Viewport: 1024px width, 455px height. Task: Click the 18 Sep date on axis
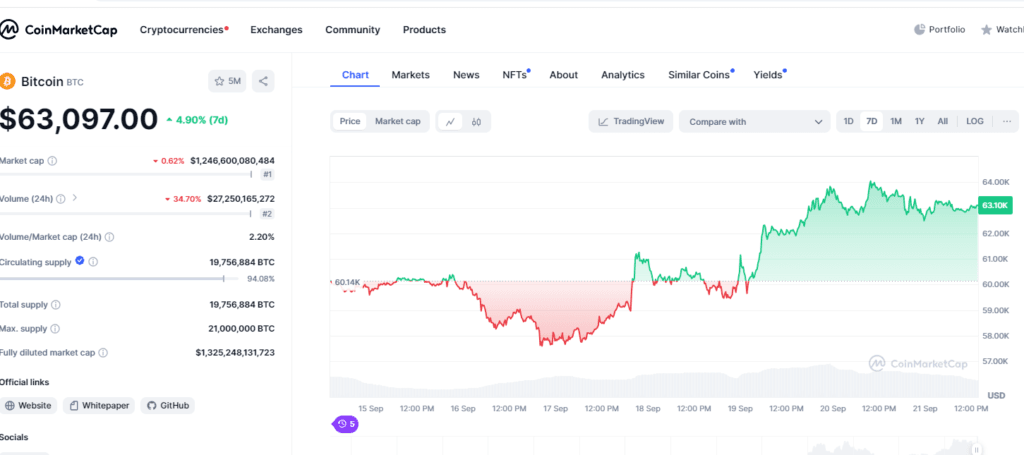click(648, 409)
